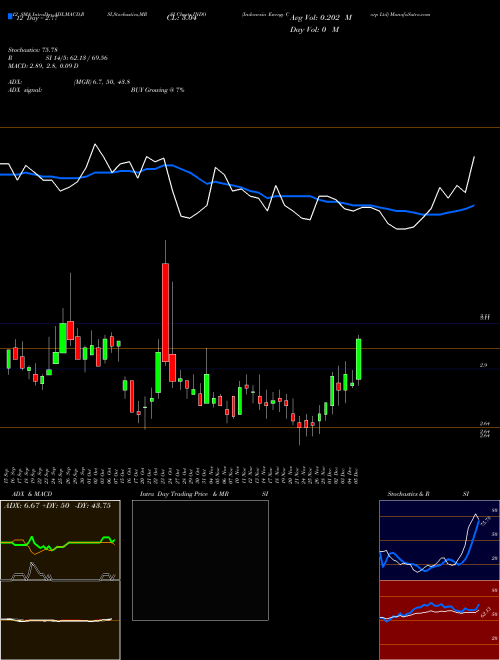Click the 'BUY Growing @ 7%' ADX signal
Viewport: 500px width, 660px height.
[x=157, y=90]
